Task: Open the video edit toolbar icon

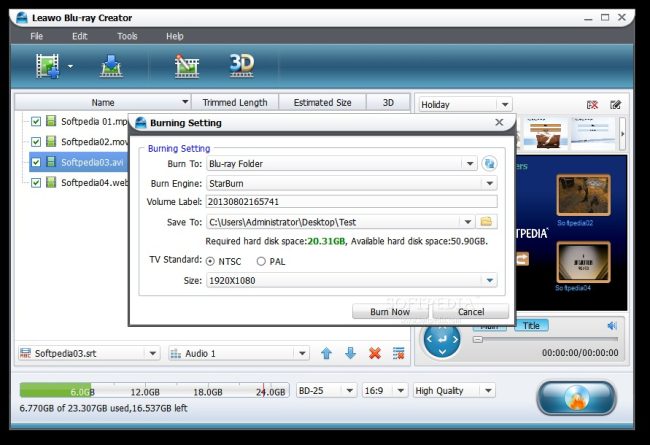Action: click(187, 66)
